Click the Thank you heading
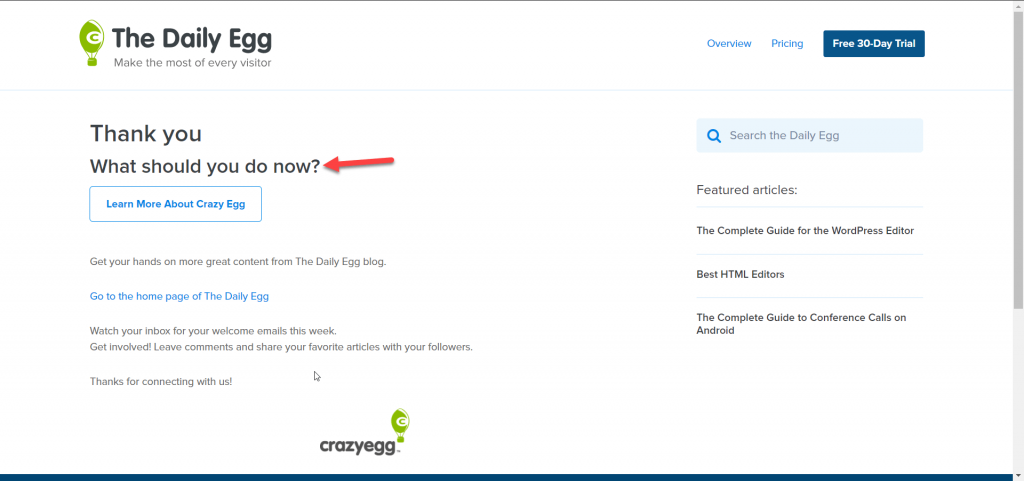This screenshot has width=1024, height=481. [146, 134]
